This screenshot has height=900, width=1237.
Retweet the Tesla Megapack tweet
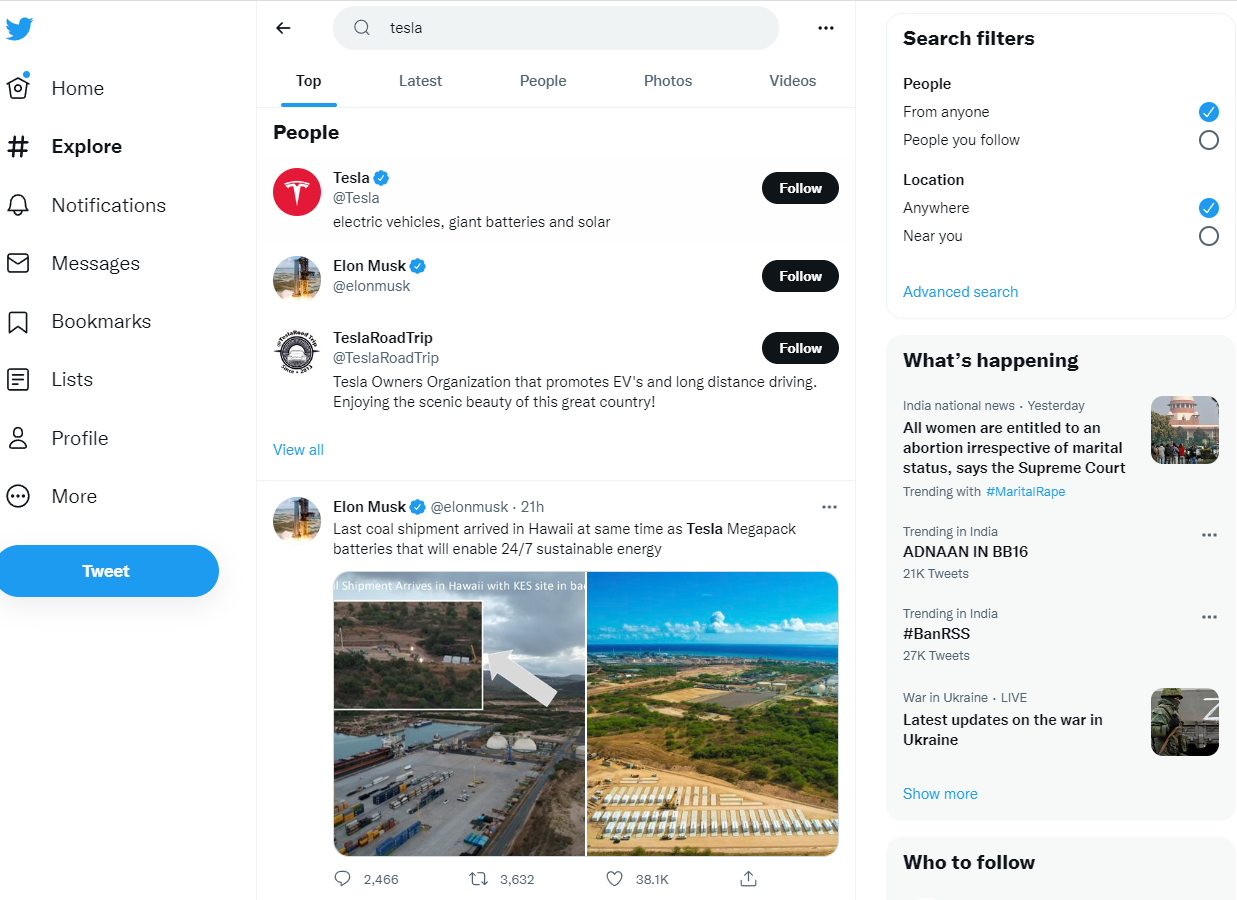[479, 879]
